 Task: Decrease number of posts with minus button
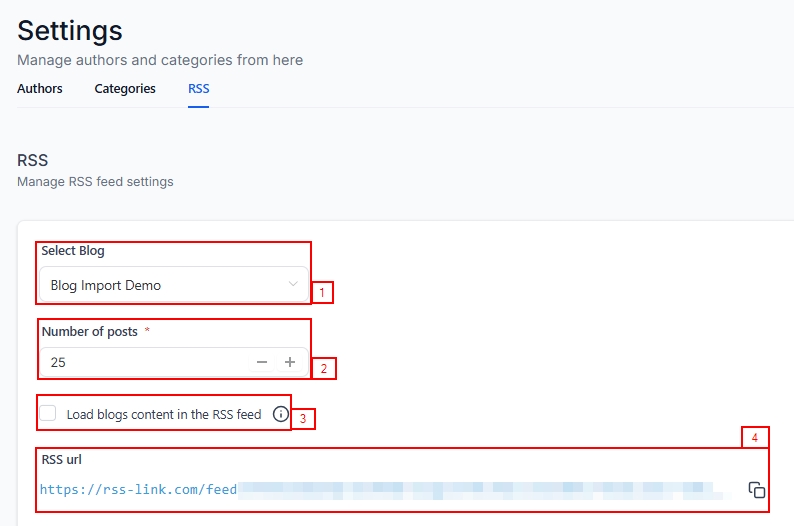coord(262,362)
